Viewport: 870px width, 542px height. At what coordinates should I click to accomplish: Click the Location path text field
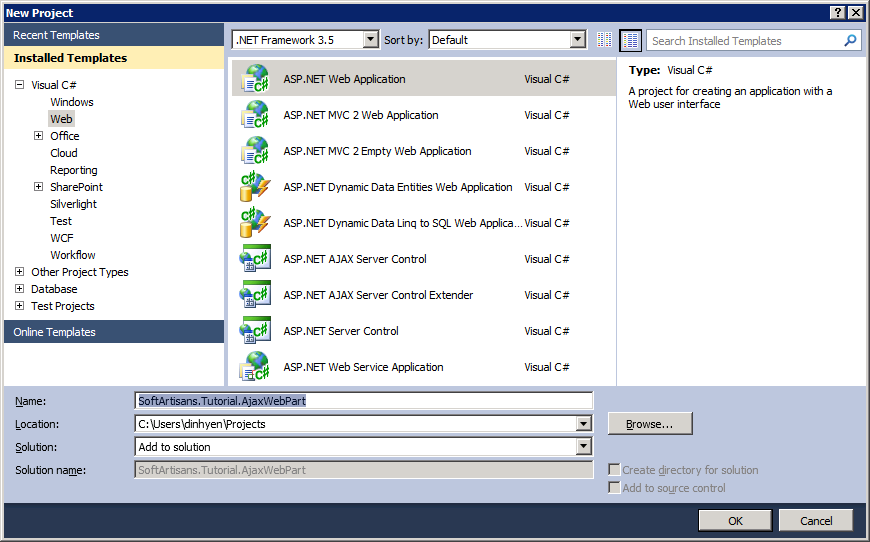point(356,424)
